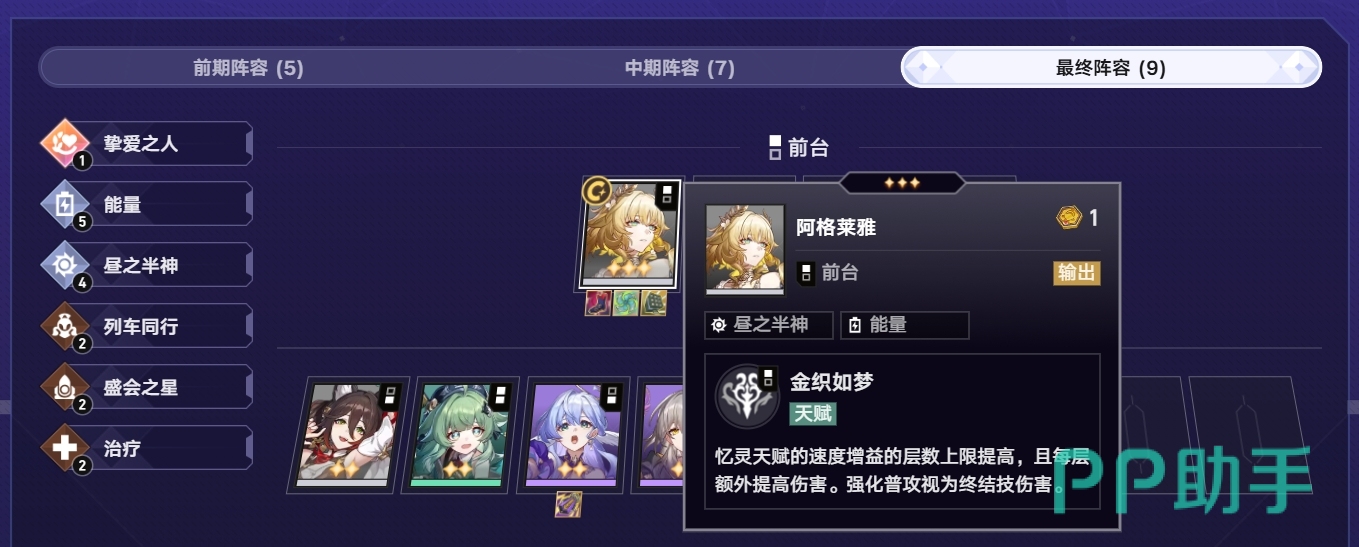
Task: Select the 挚爱之人 heart trait icon
Action: click(x=65, y=144)
